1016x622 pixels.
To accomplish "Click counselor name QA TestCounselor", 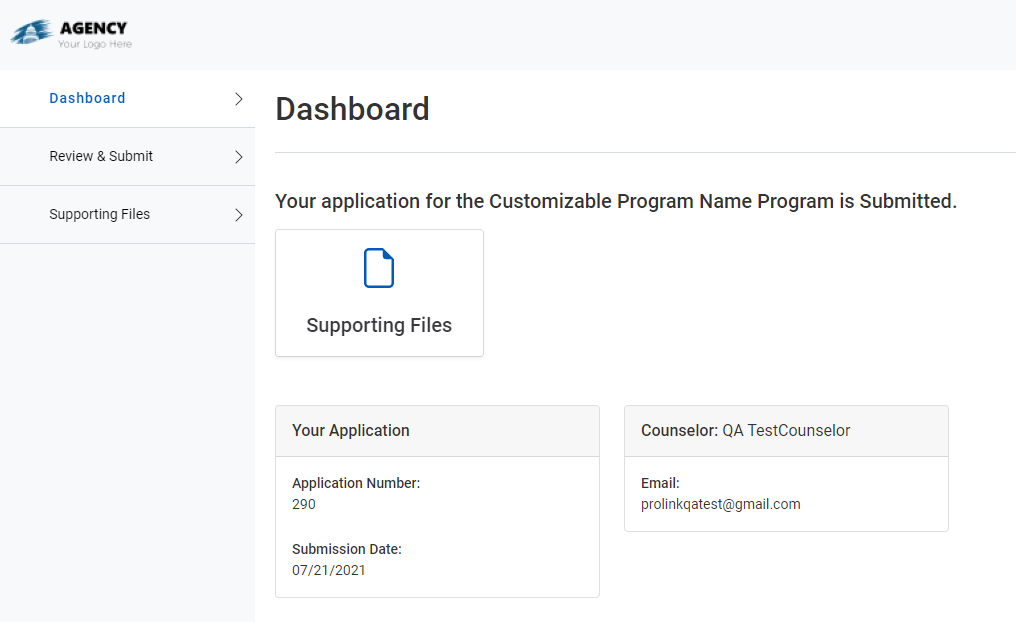I will (785, 430).
